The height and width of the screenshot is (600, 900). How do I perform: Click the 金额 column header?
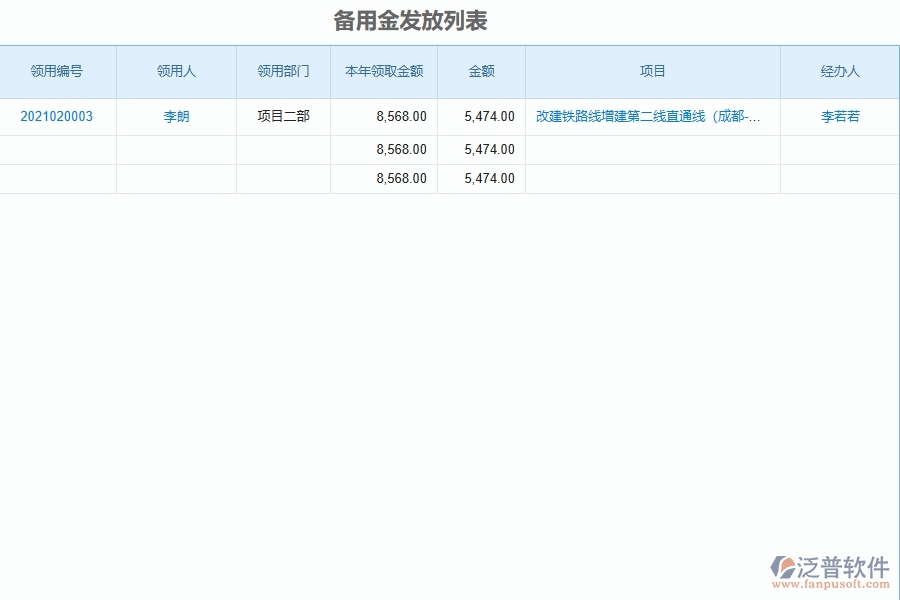pyautogui.click(x=481, y=71)
